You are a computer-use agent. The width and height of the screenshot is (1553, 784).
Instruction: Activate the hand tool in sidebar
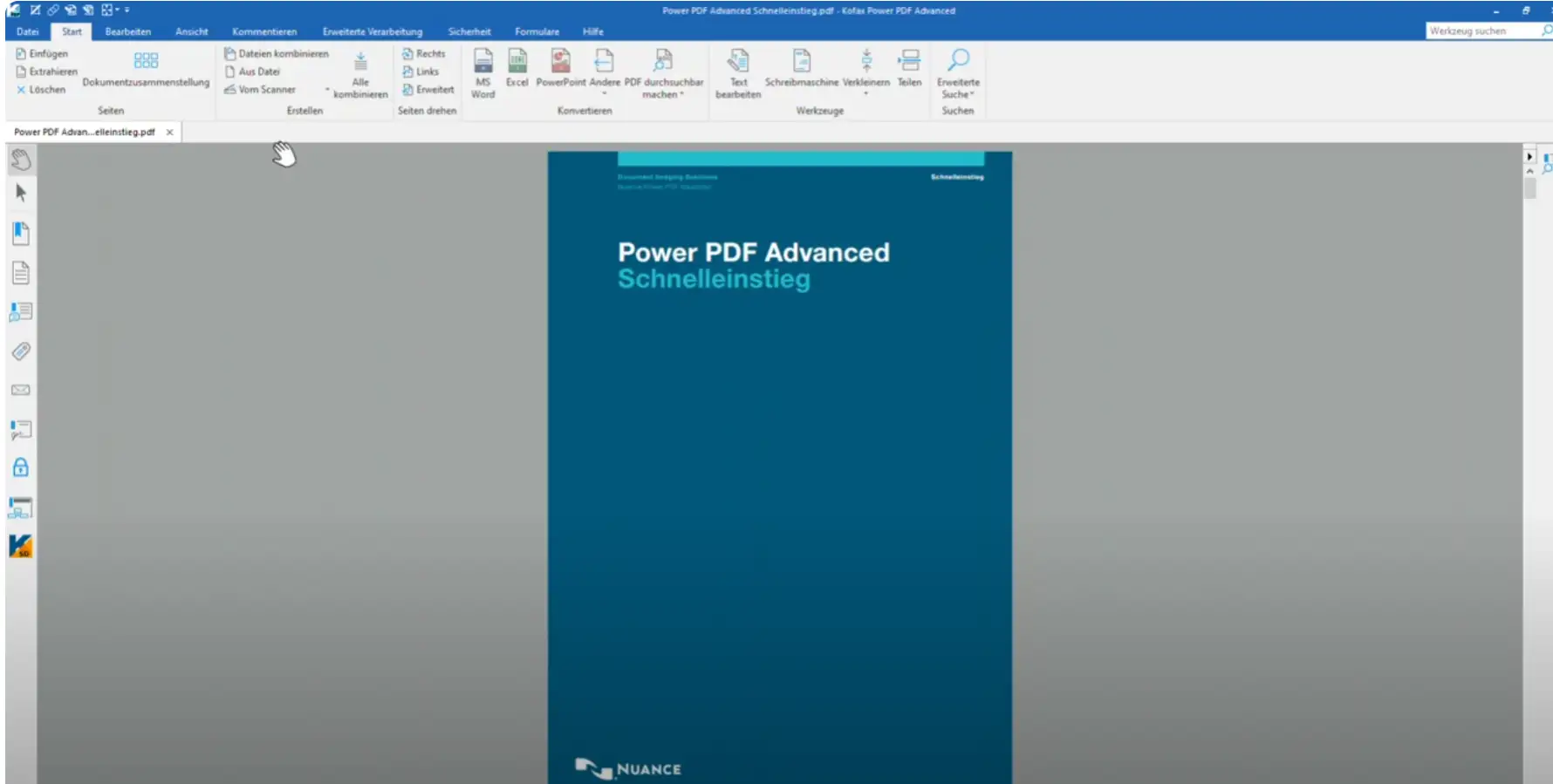tap(21, 160)
